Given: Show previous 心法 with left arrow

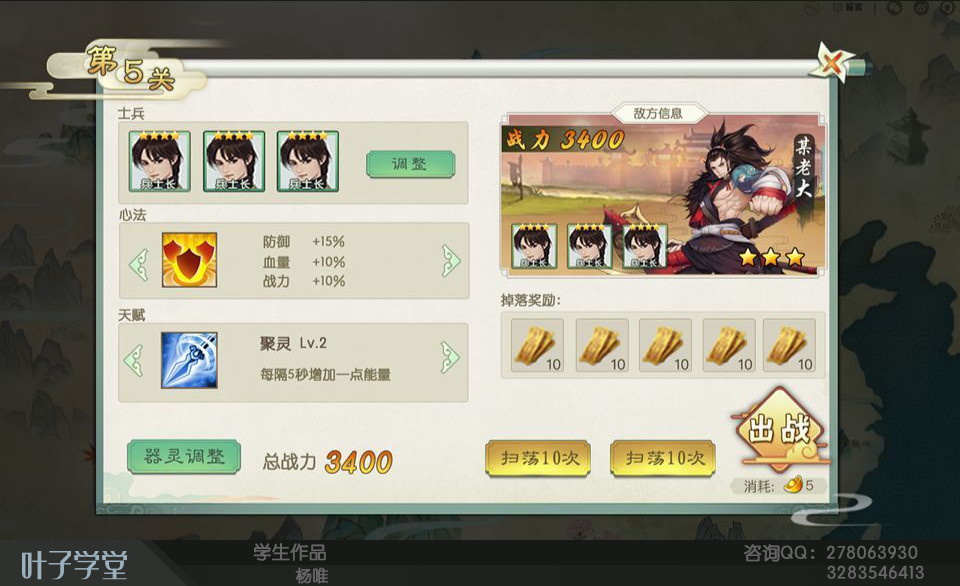Looking at the screenshot, I should (x=139, y=265).
